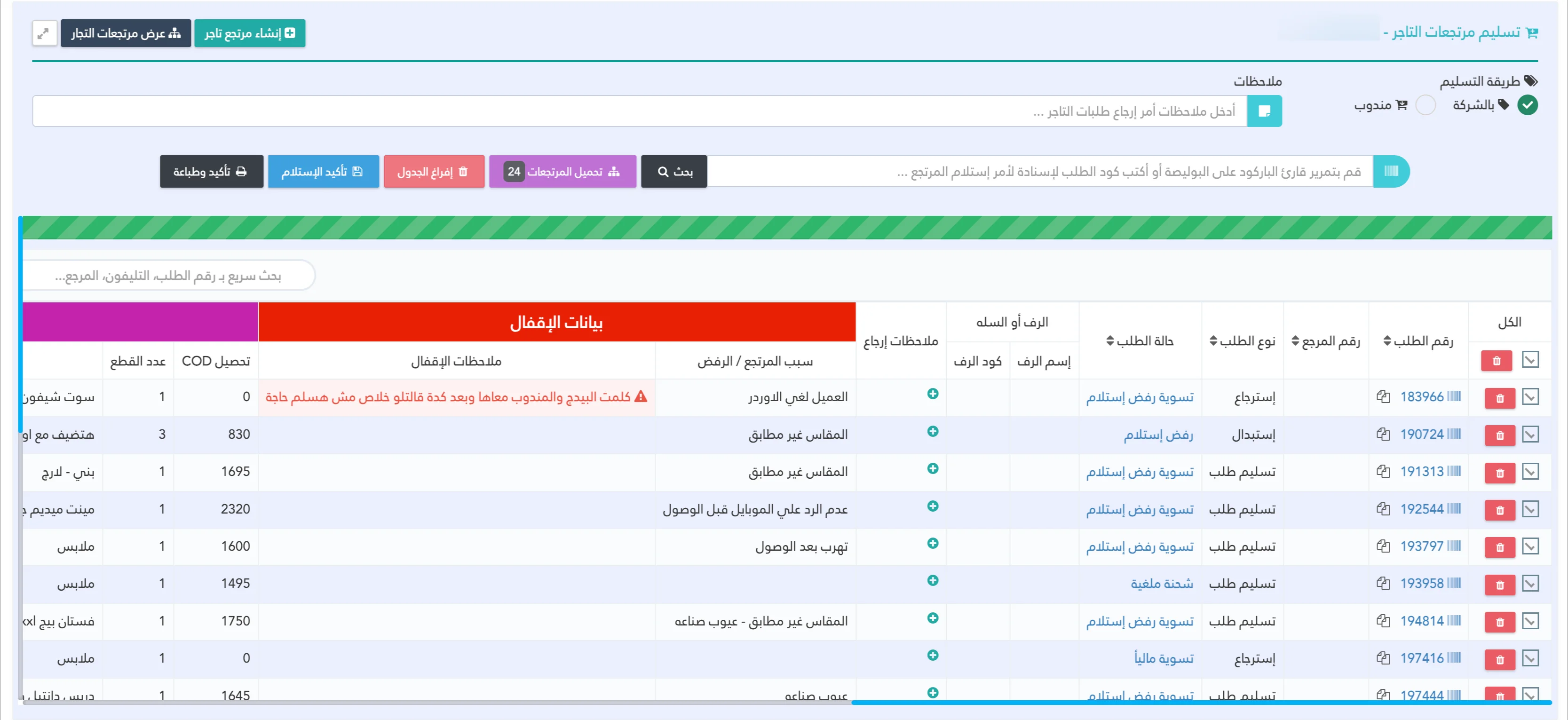The height and width of the screenshot is (720, 1568).
Task: Click عرض مرتجعات التجار button
Action: (x=126, y=33)
